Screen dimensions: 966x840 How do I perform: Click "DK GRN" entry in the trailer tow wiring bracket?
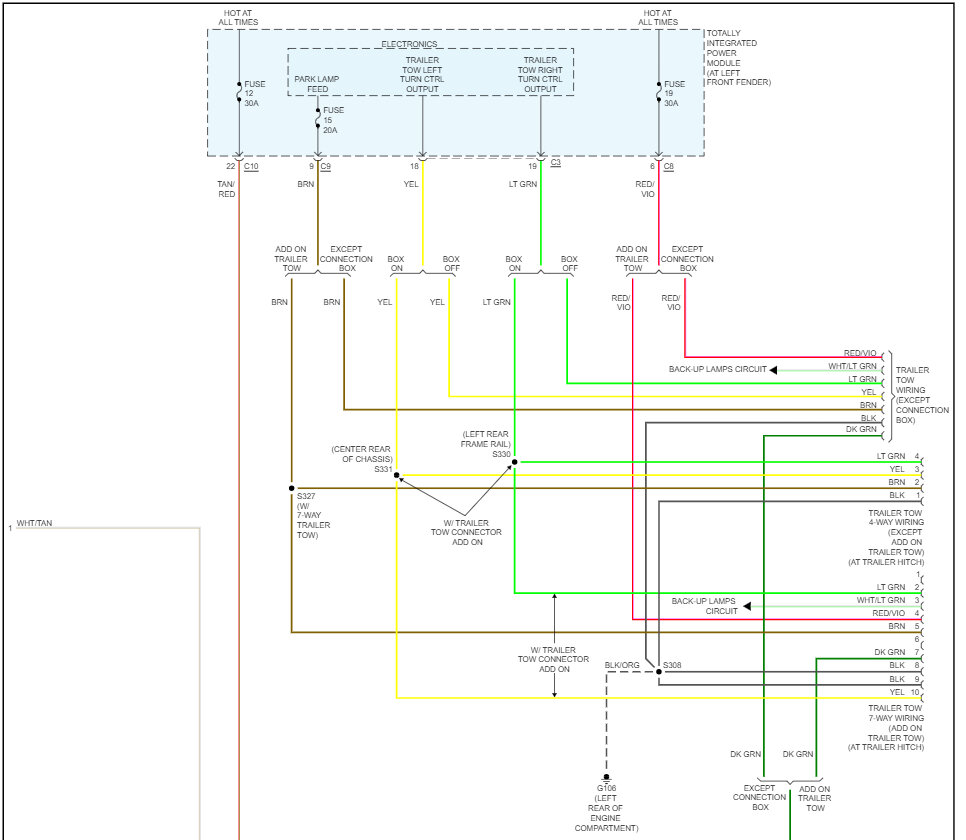[861, 430]
